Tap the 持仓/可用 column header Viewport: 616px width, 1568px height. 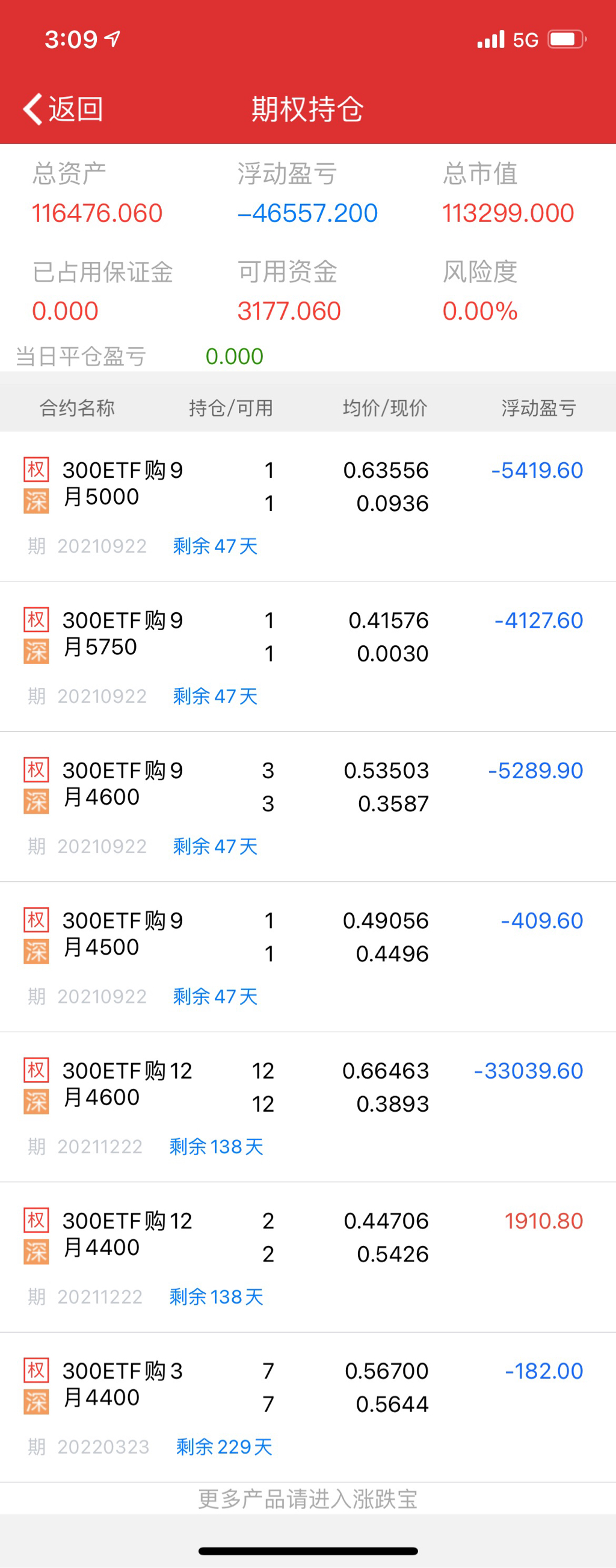click(231, 408)
